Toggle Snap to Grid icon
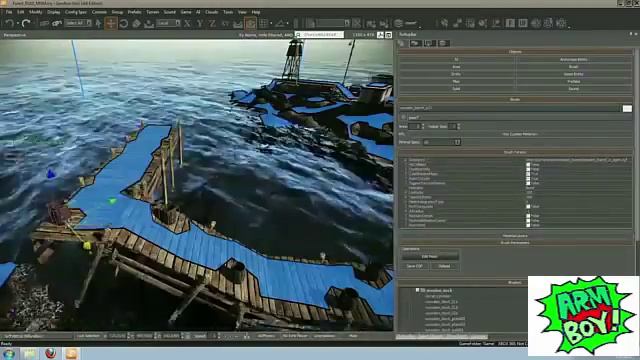The image size is (640, 360). (263, 23)
